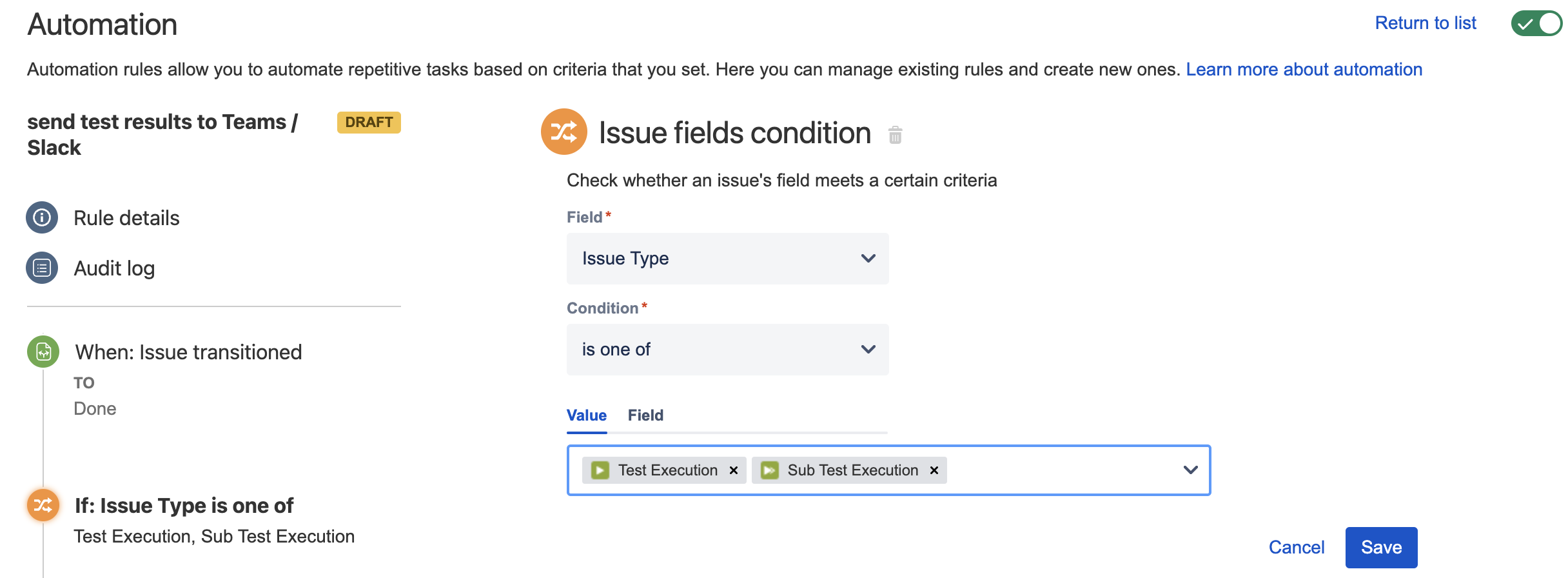
Task: Open the Rule details info icon
Action: point(42,217)
